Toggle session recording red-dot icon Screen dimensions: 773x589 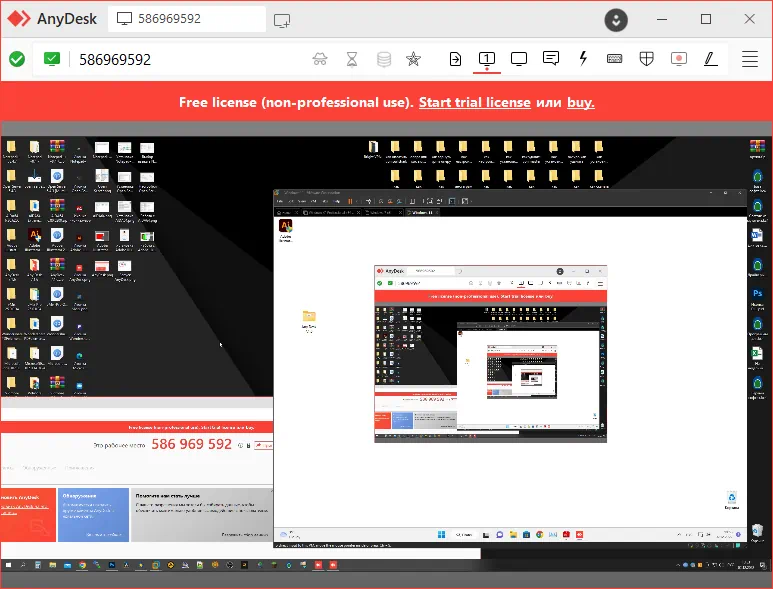tap(679, 59)
